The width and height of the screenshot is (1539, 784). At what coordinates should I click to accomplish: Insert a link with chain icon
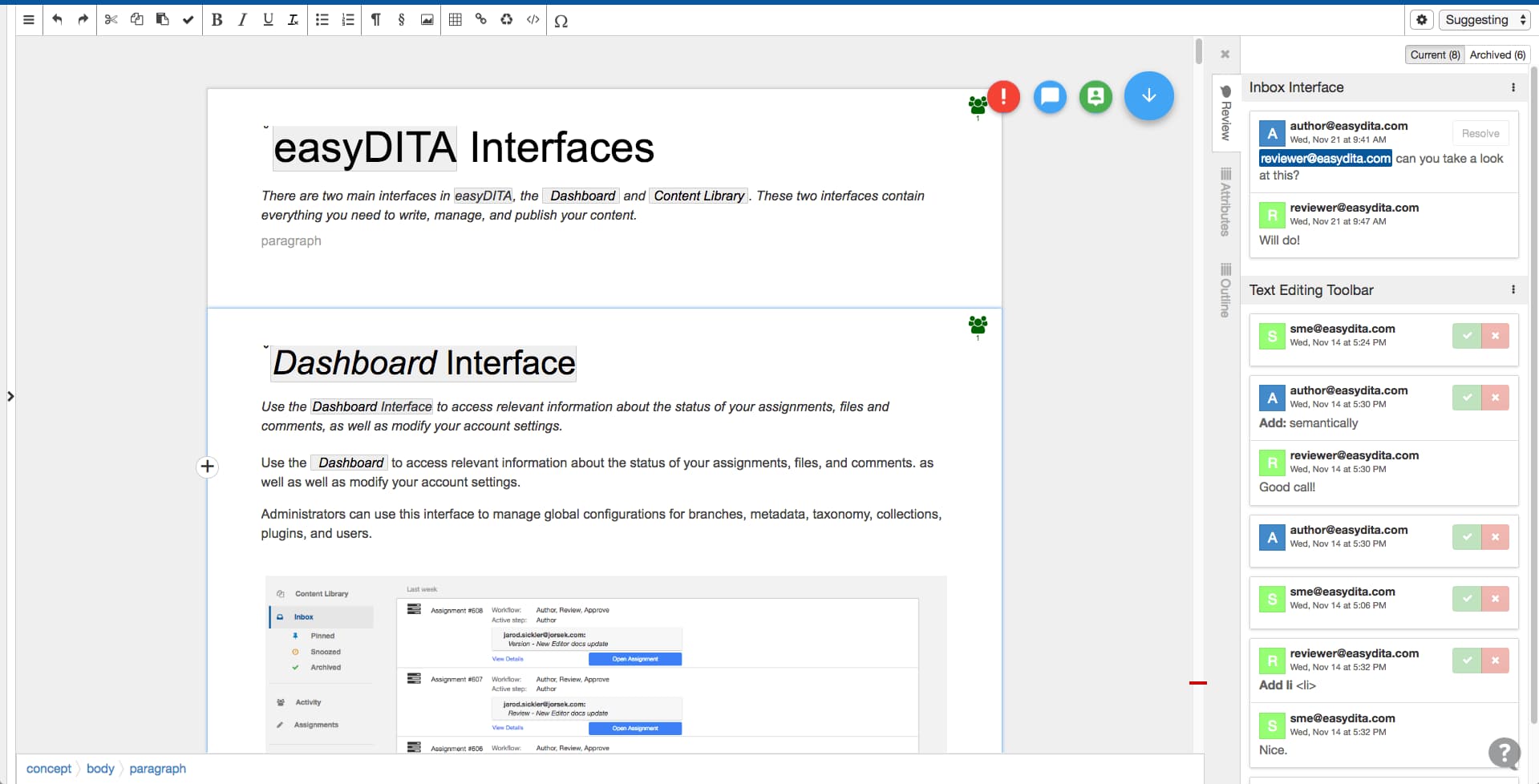[481, 20]
